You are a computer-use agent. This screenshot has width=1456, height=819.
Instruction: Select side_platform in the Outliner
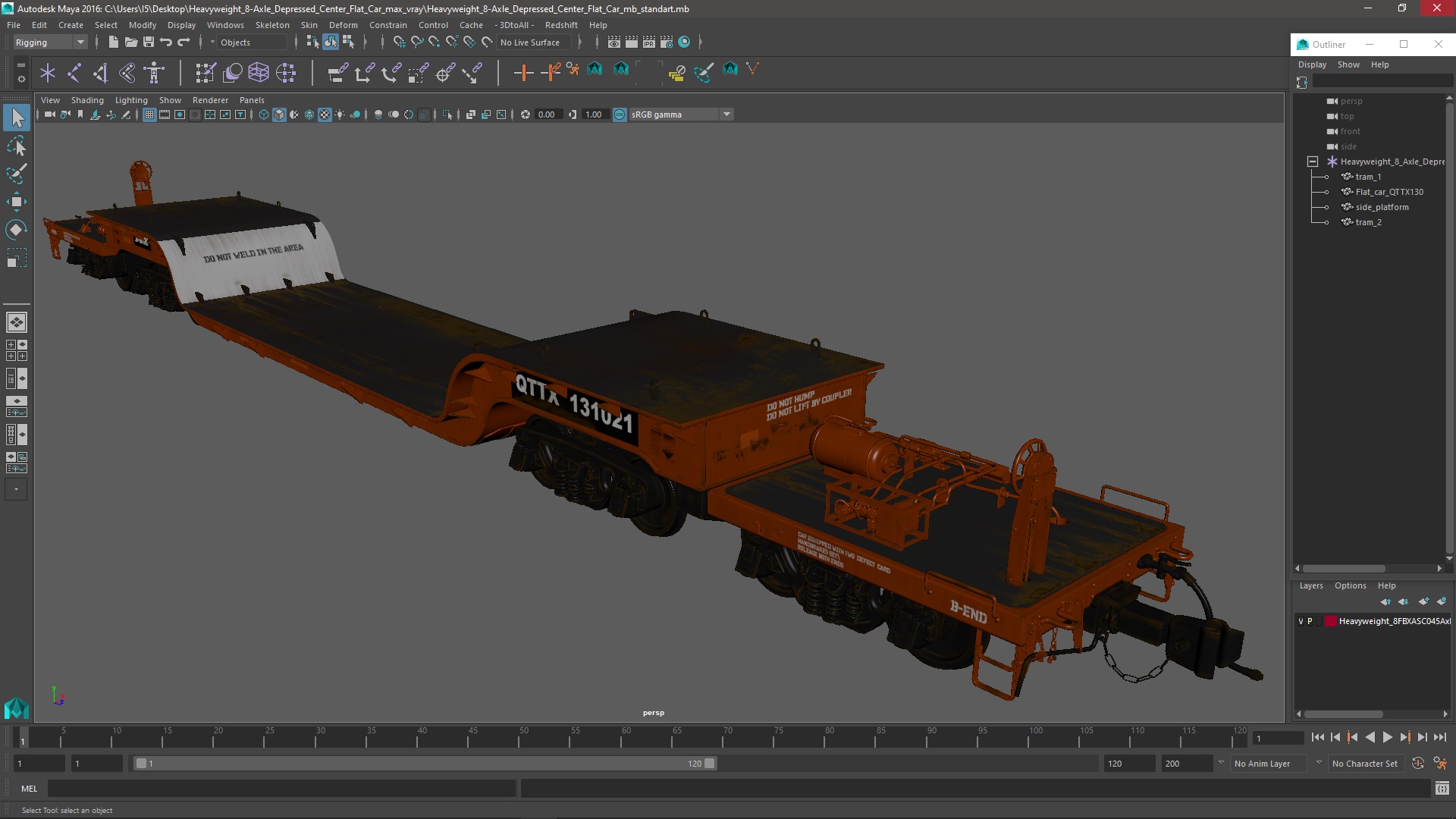tap(1382, 207)
